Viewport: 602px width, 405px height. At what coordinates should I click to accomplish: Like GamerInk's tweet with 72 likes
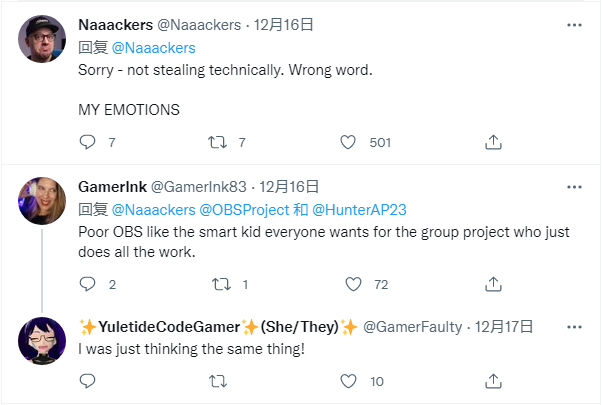click(x=348, y=284)
